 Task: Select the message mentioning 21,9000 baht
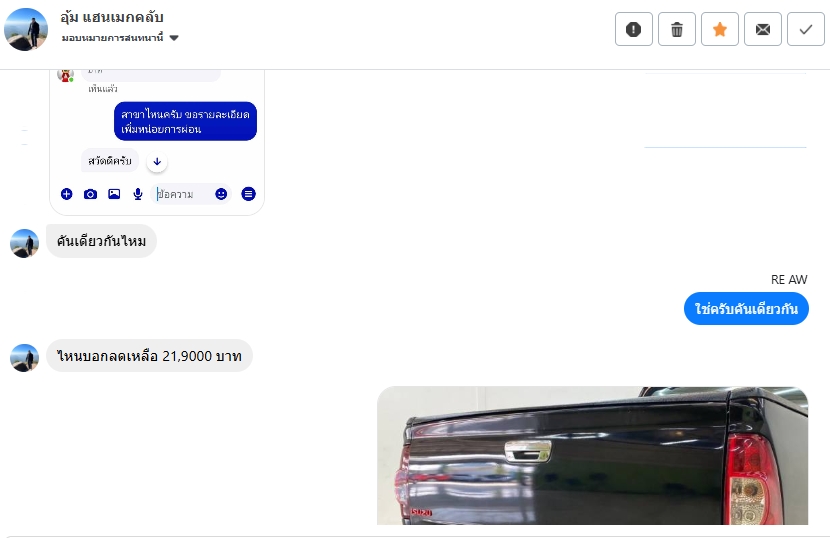[x=149, y=356]
